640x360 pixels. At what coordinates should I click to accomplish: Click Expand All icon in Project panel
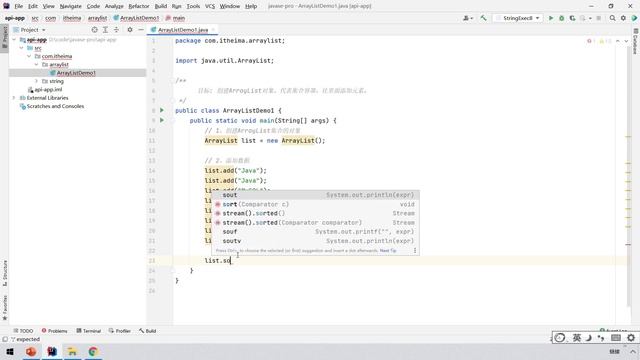[105, 30]
